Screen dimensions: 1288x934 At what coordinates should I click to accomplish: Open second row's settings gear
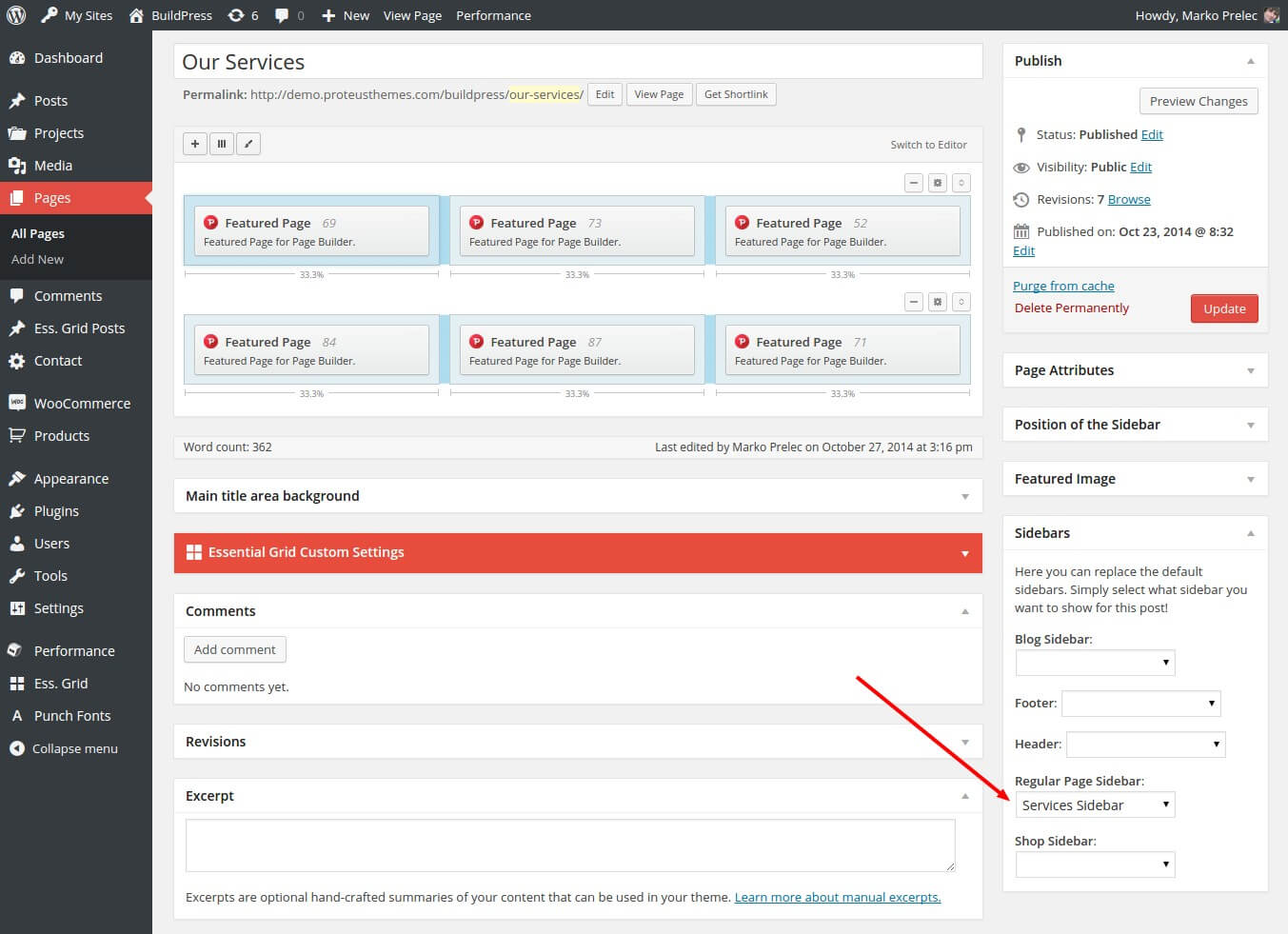coord(938,302)
